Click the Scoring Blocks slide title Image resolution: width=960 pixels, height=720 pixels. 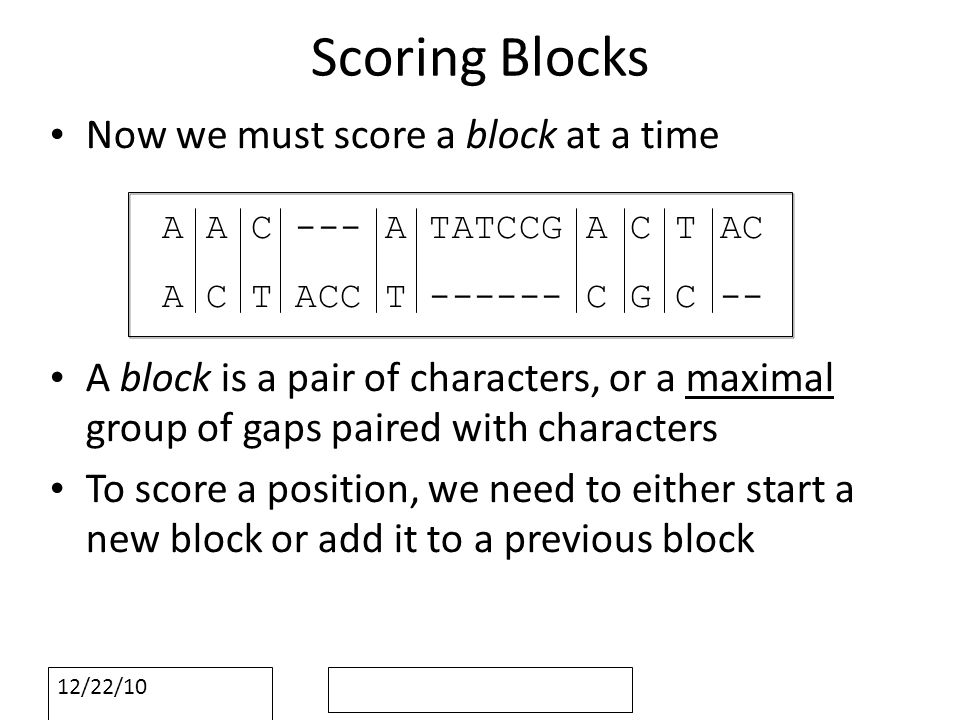pyautogui.click(x=479, y=58)
